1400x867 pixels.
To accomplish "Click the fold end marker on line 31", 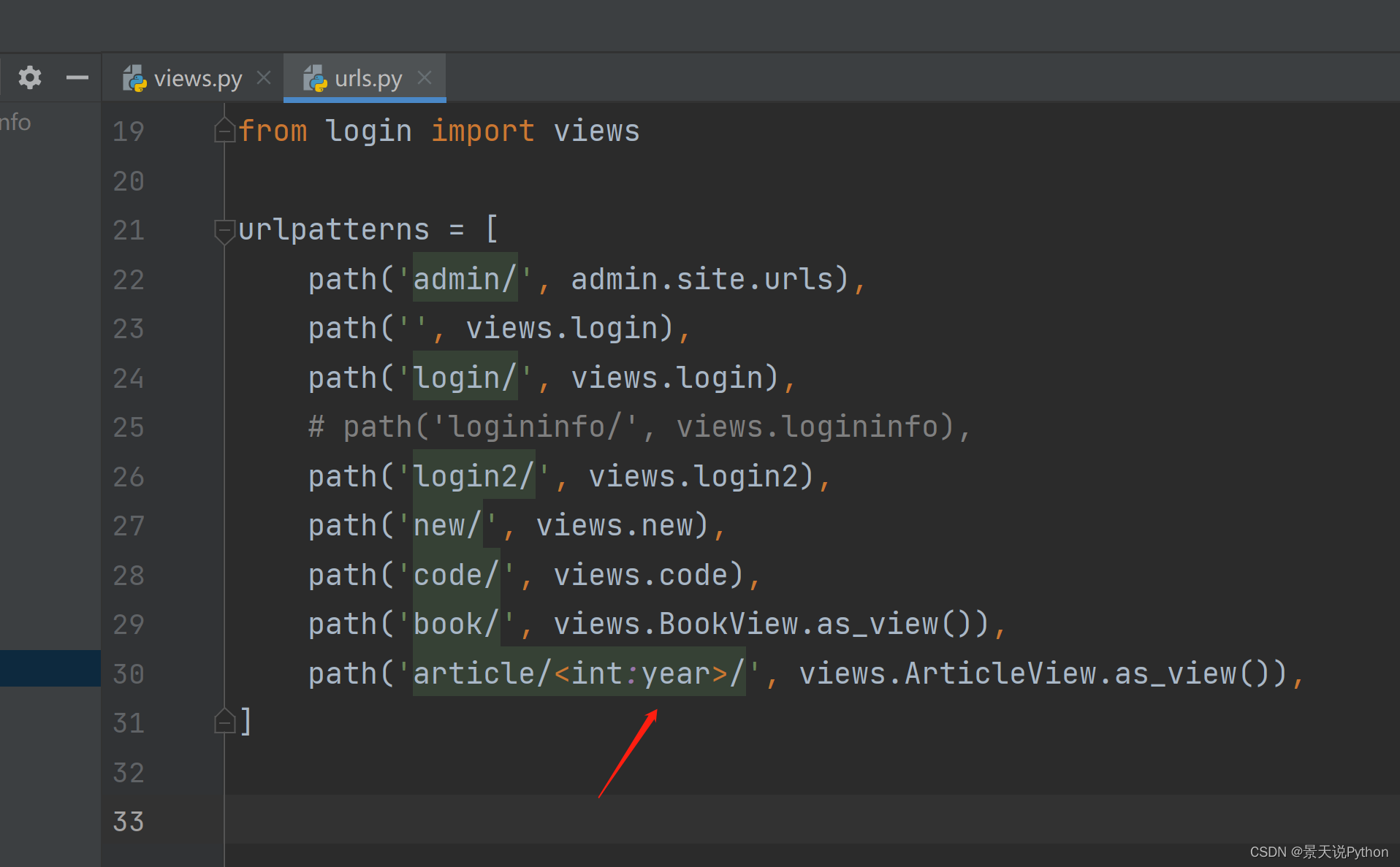I will (x=224, y=721).
